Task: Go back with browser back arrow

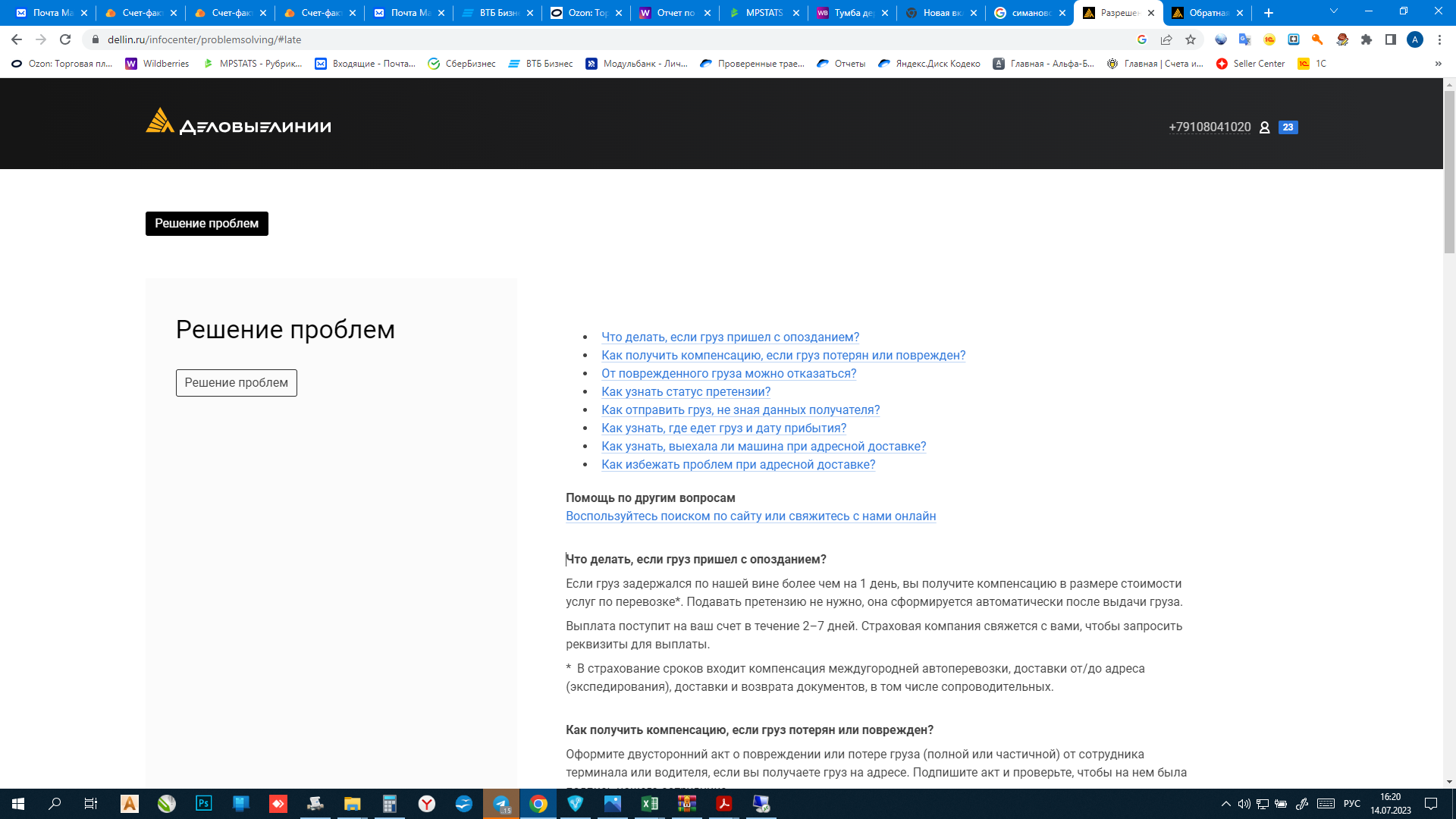Action: coord(17,39)
